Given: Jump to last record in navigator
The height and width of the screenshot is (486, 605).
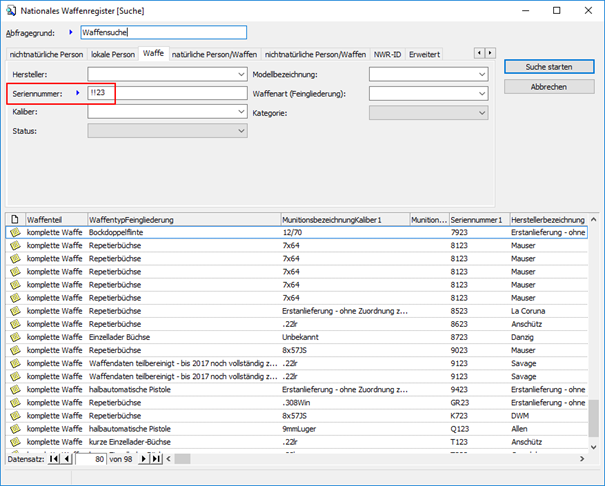Looking at the screenshot, I should [156, 459].
